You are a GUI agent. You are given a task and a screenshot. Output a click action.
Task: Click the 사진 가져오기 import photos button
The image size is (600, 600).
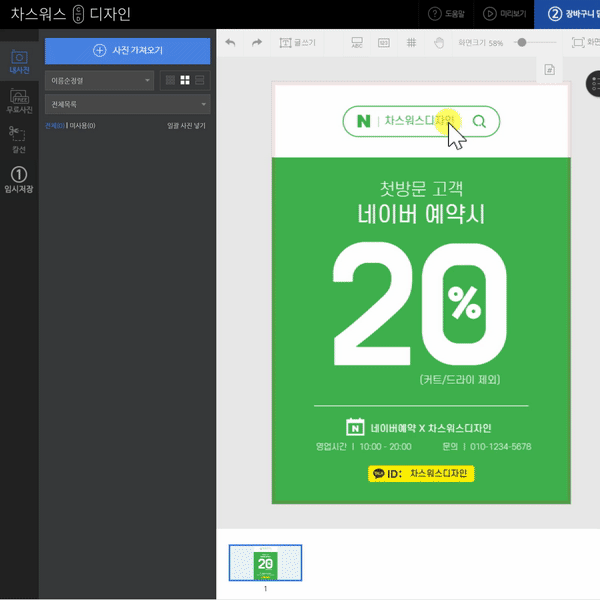pos(127,51)
